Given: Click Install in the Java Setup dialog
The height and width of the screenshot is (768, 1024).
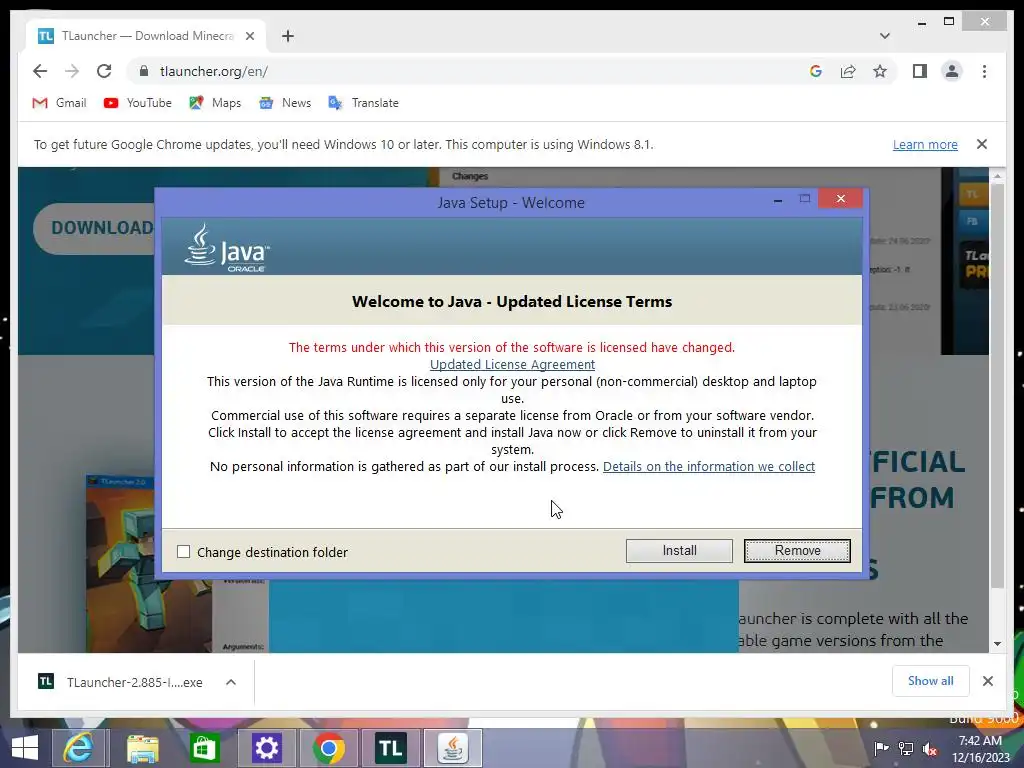Looking at the screenshot, I should coord(679,551).
